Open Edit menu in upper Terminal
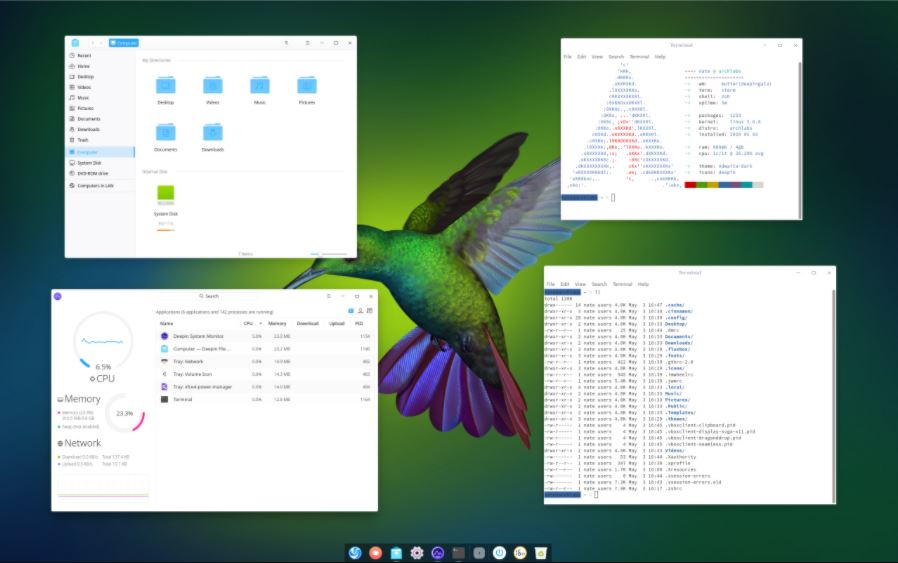Viewport: 898px width, 563px height. (x=581, y=57)
